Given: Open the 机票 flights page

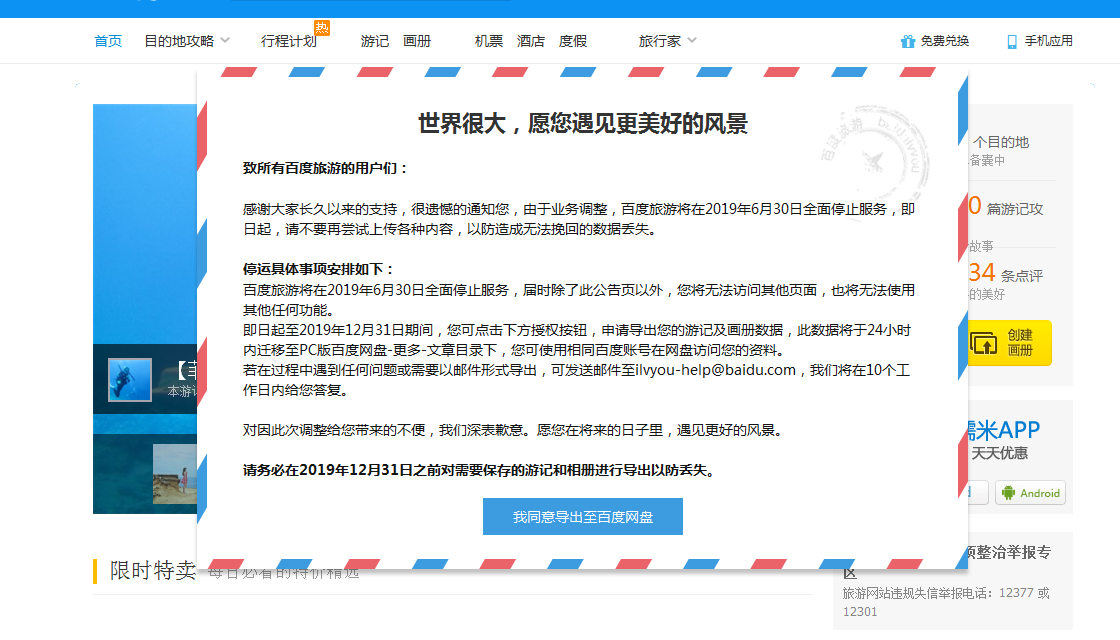Looking at the screenshot, I should (489, 41).
